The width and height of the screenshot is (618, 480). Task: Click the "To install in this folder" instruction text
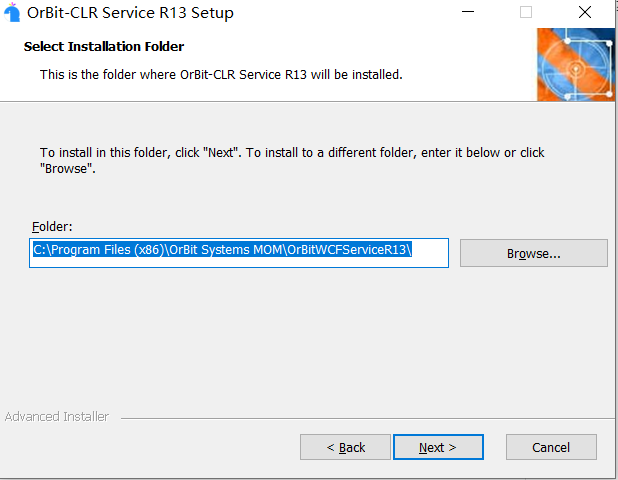[x=292, y=160]
